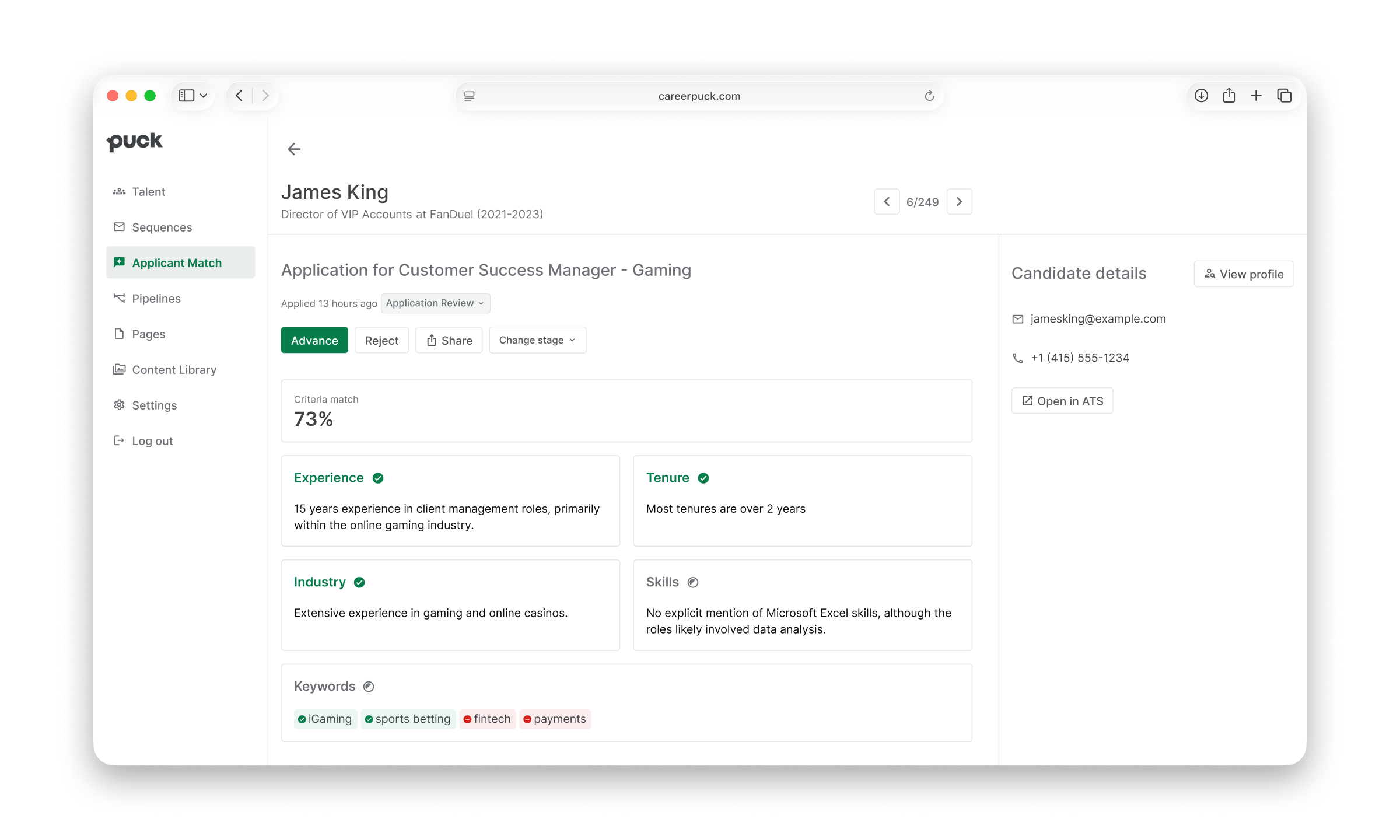The image size is (1400, 840).
Task: Open the Change stage dropdown
Action: 537,340
